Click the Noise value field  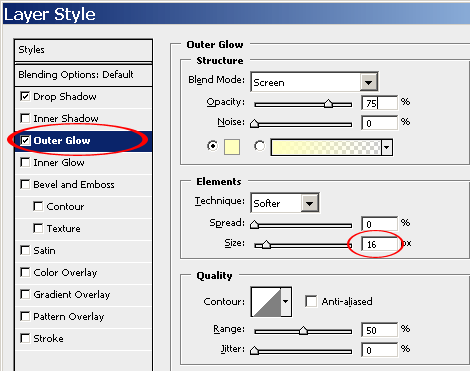coord(380,123)
